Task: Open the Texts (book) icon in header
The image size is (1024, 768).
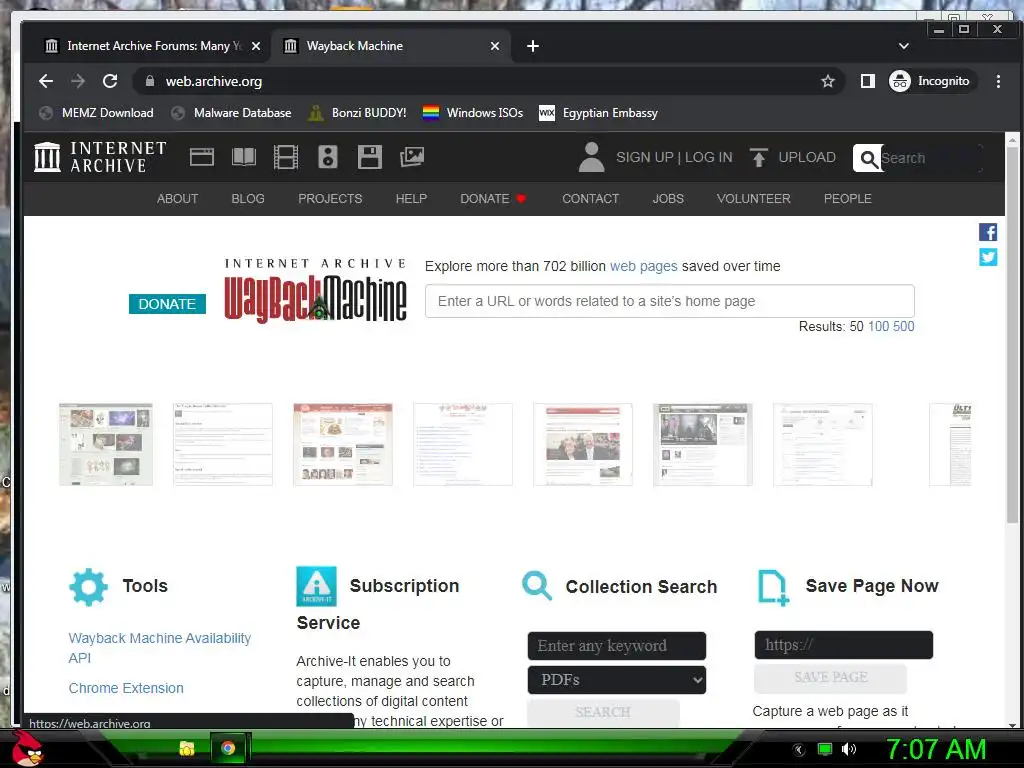Action: tap(244, 157)
